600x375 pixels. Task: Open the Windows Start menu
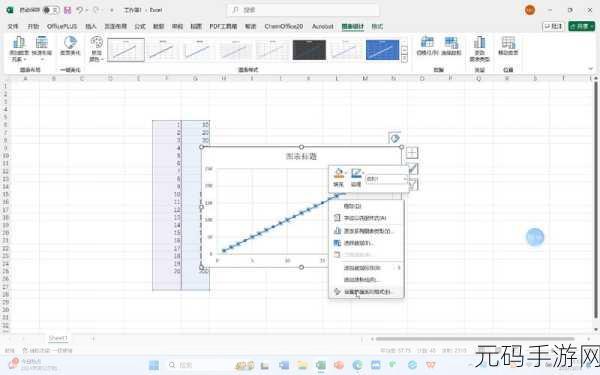point(154,365)
